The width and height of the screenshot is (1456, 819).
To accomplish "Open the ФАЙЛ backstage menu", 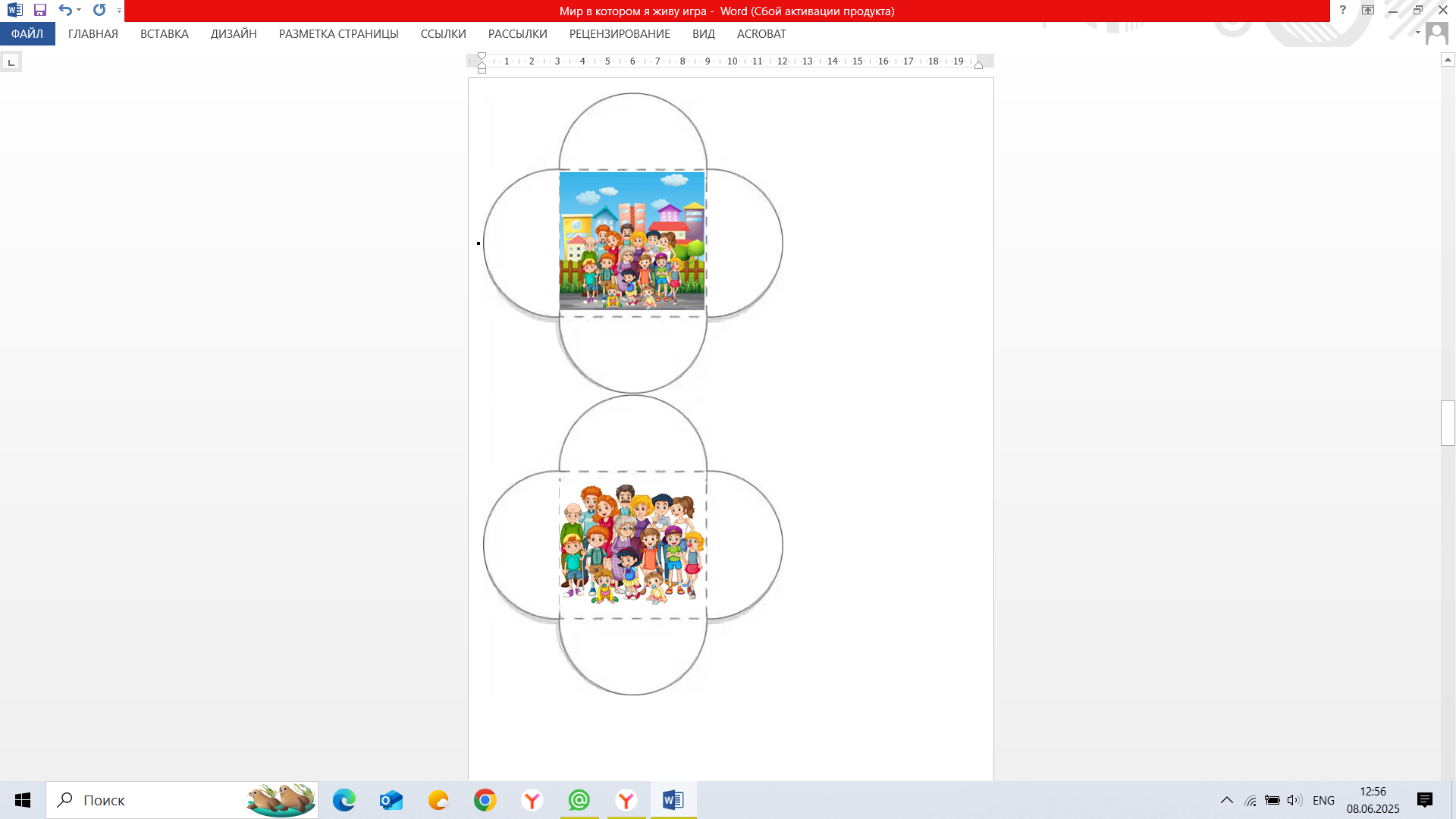I will pos(27,34).
